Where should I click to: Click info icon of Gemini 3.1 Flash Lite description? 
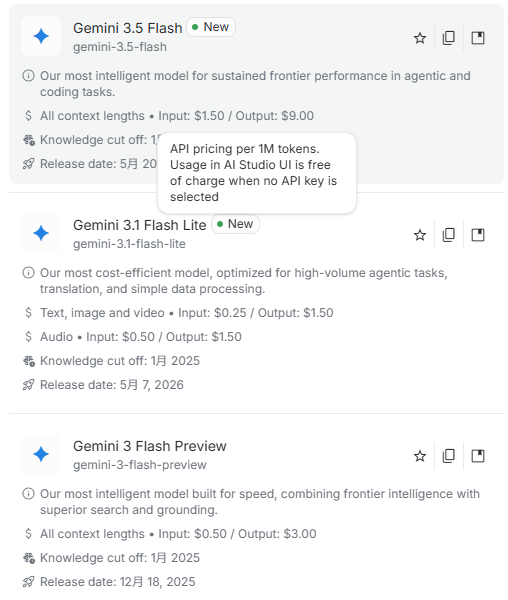28,273
